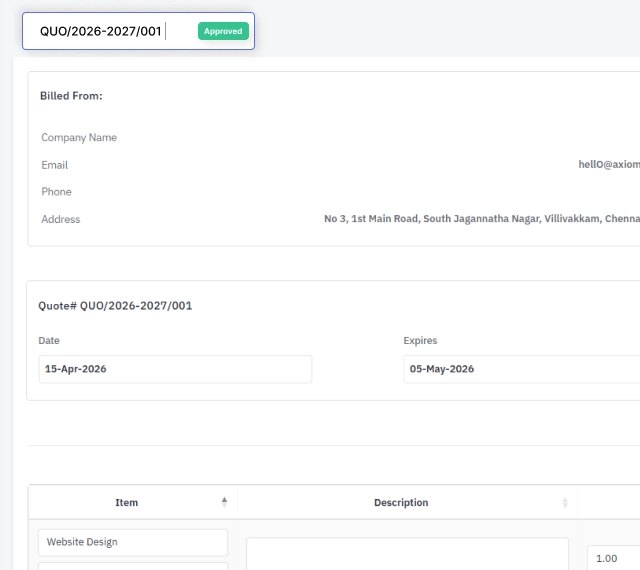Select the address text No 3, 1st Main Road
Viewport: 640px width, 570px height.
coord(371,219)
